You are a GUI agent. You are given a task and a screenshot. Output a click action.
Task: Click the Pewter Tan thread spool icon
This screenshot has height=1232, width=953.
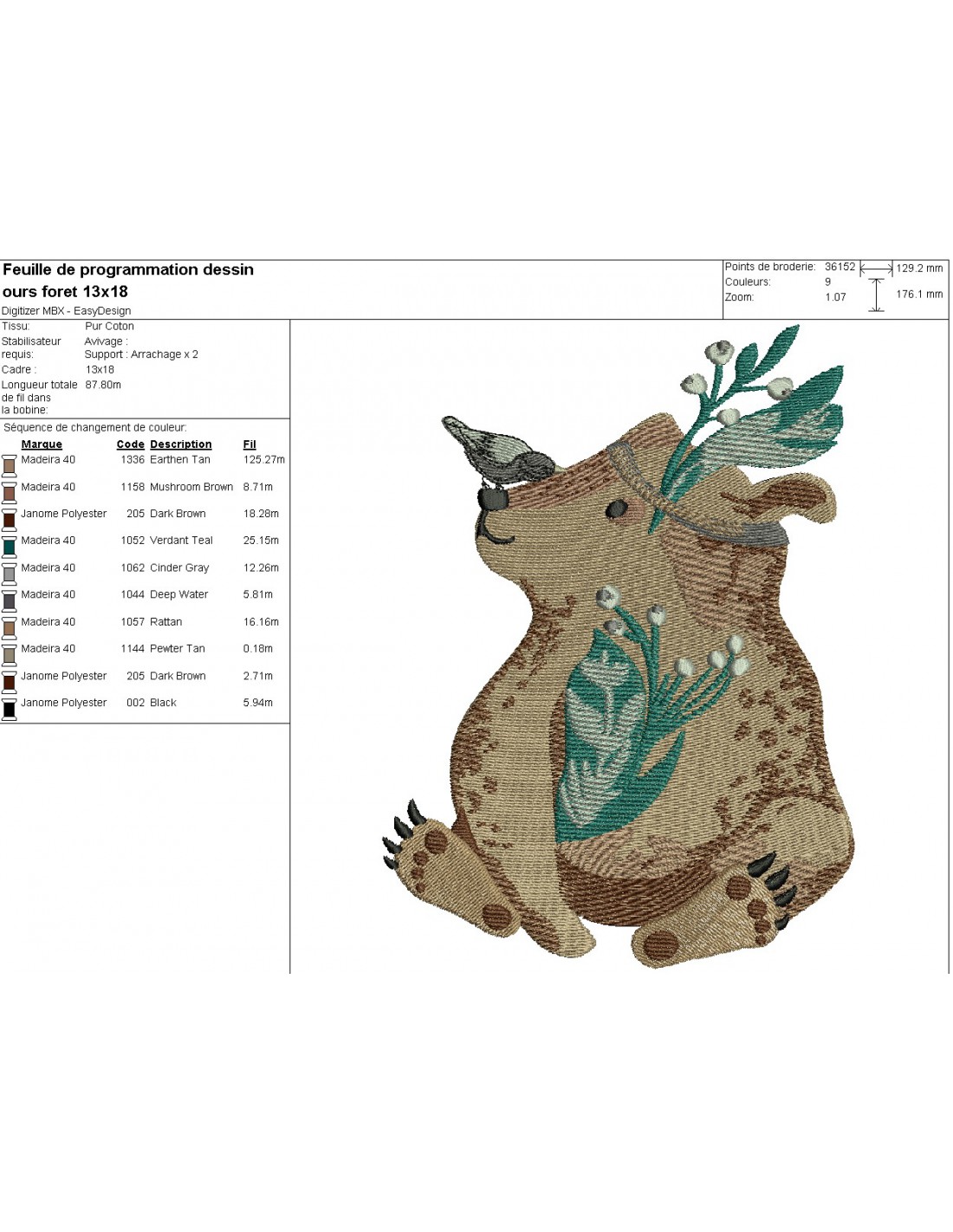click(x=9, y=654)
